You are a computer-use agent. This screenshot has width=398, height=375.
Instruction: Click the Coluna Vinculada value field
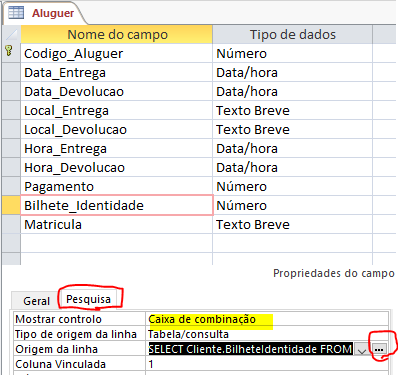coord(267,364)
